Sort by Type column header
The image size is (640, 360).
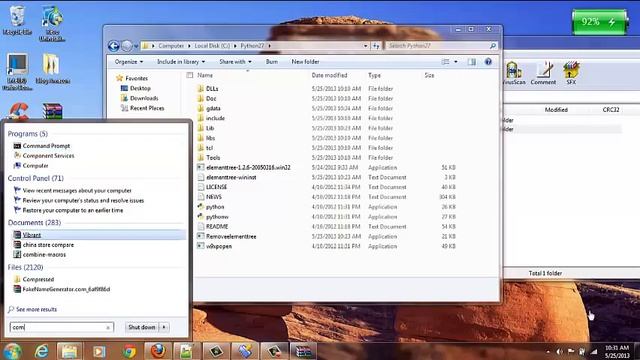point(374,75)
